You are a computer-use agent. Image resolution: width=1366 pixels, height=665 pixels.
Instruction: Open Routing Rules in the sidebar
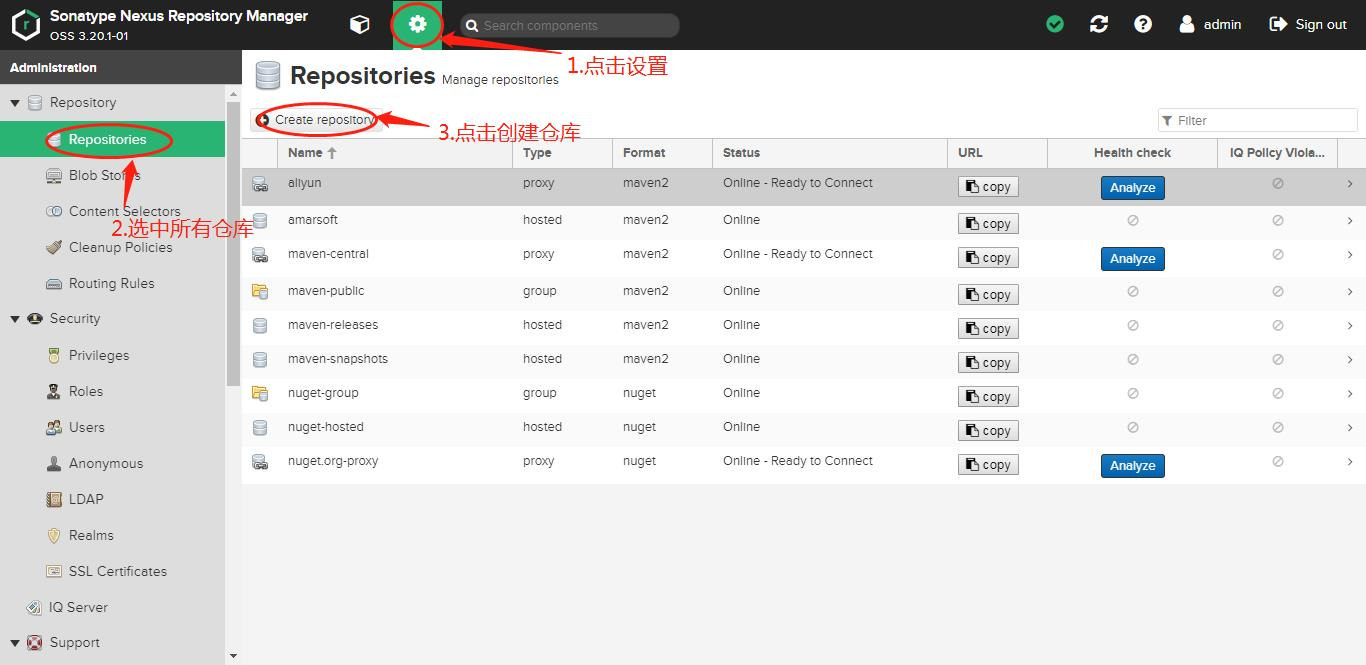(x=112, y=283)
